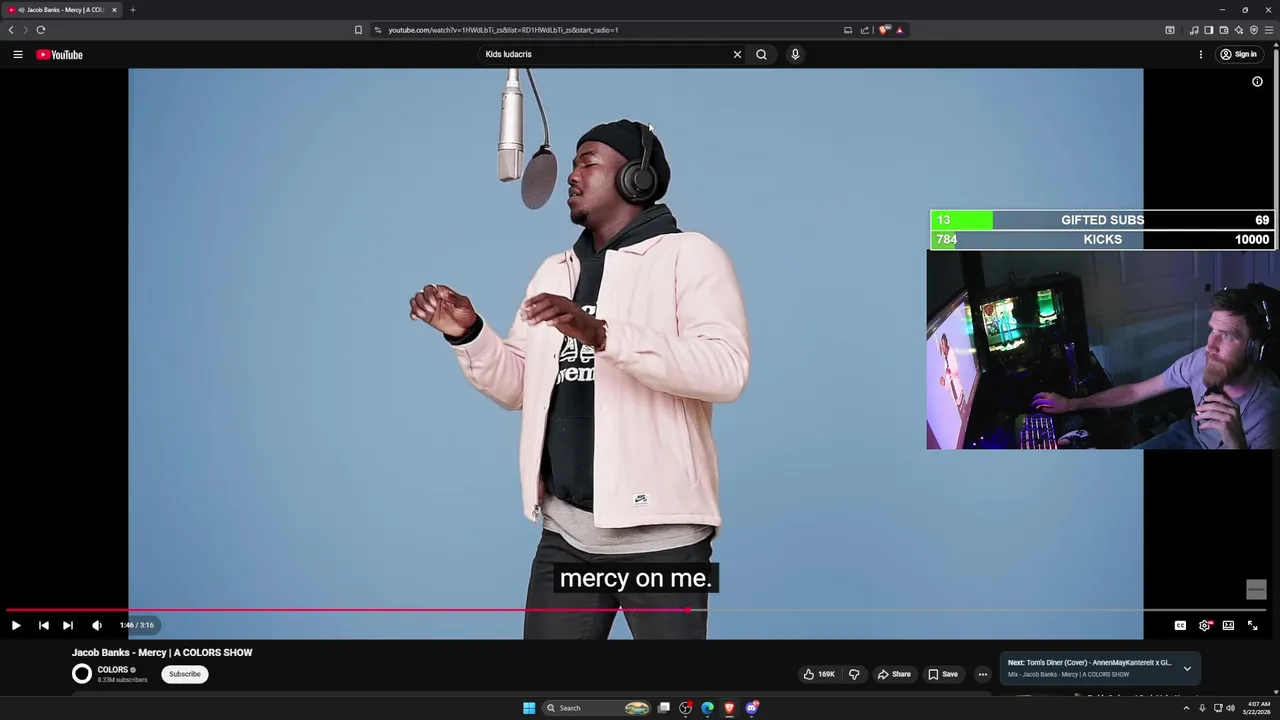Click the 1:46 / 3:16 time display

pyautogui.click(x=137, y=625)
